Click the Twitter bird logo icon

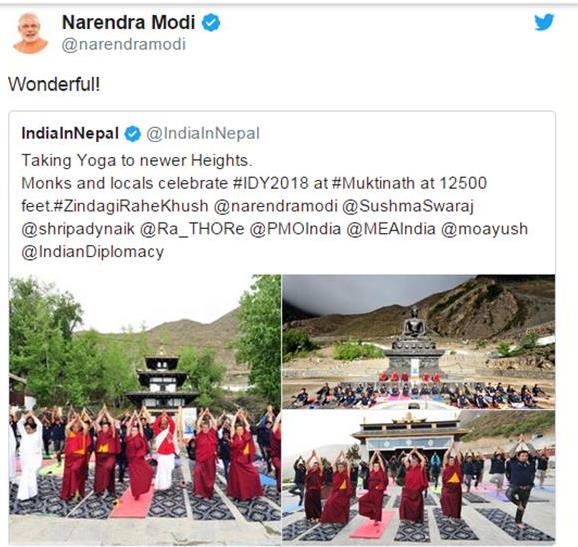coord(544,22)
